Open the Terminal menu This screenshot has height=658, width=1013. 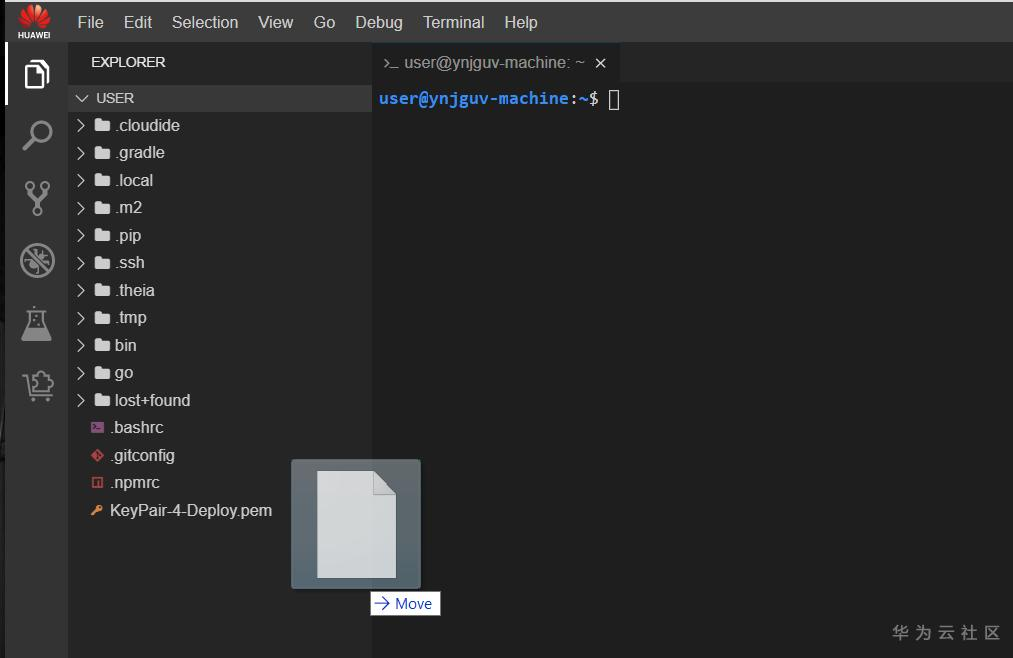coord(454,23)
